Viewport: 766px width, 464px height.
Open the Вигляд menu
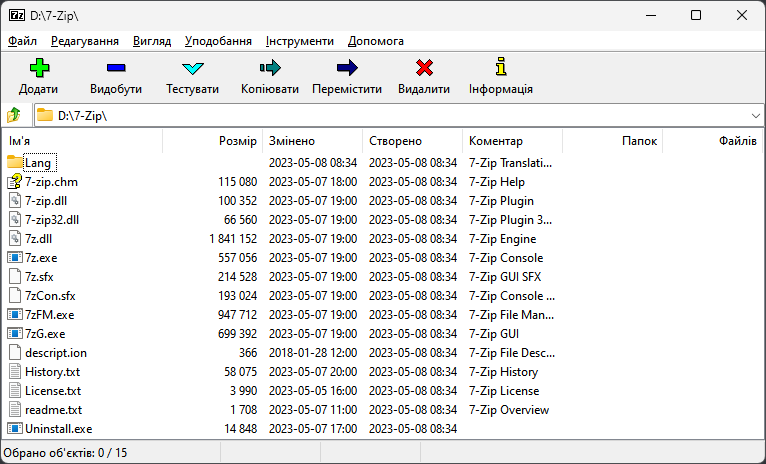(x=152, y=41)
